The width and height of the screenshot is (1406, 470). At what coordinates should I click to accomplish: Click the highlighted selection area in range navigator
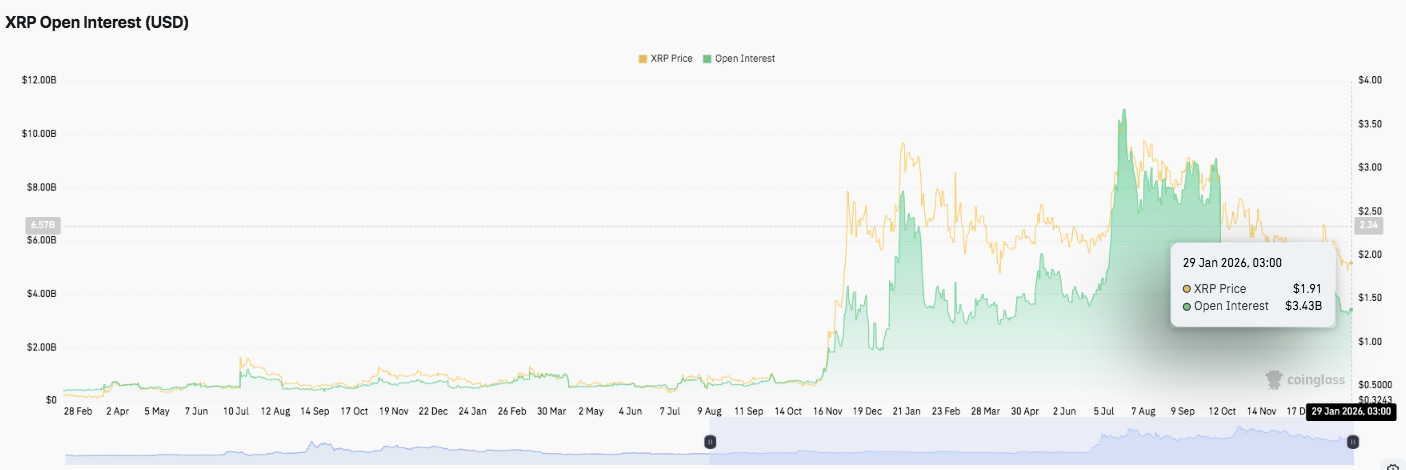coord(1030,441)
